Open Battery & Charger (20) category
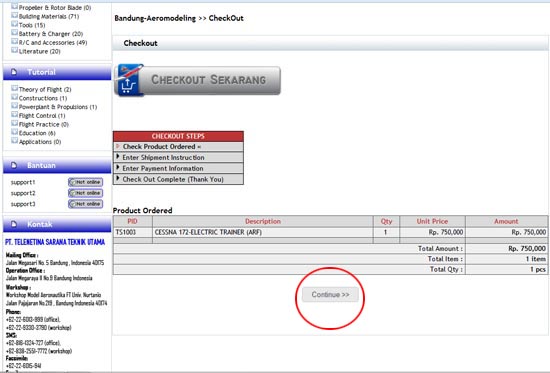This screenshot has width=550, height=373. tap(51, 34)
